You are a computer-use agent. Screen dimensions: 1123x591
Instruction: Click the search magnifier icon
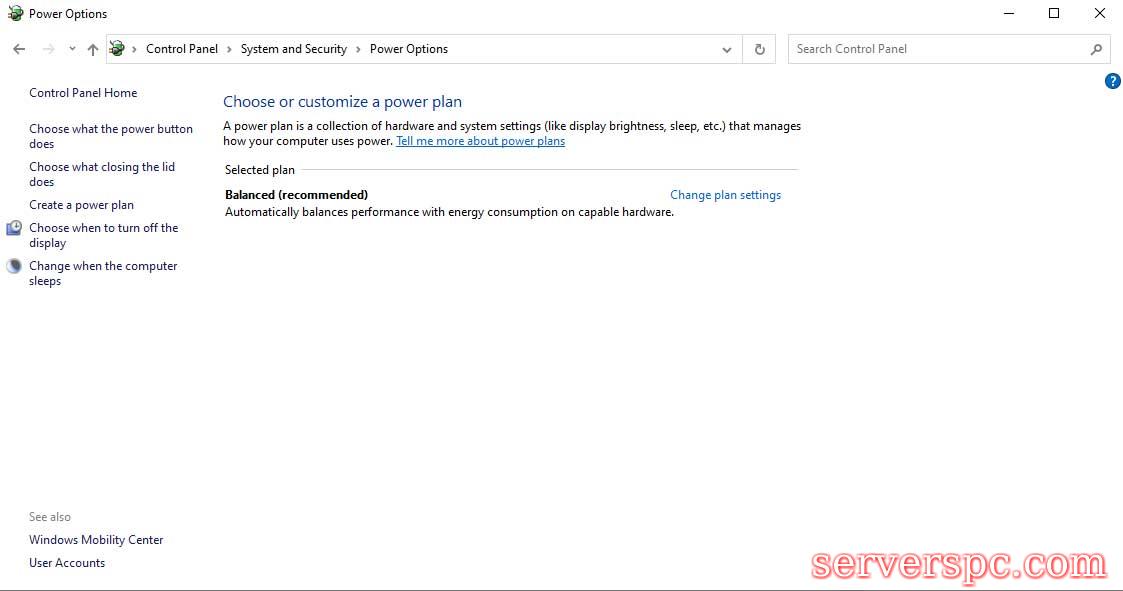click(x=1096, y=49)
